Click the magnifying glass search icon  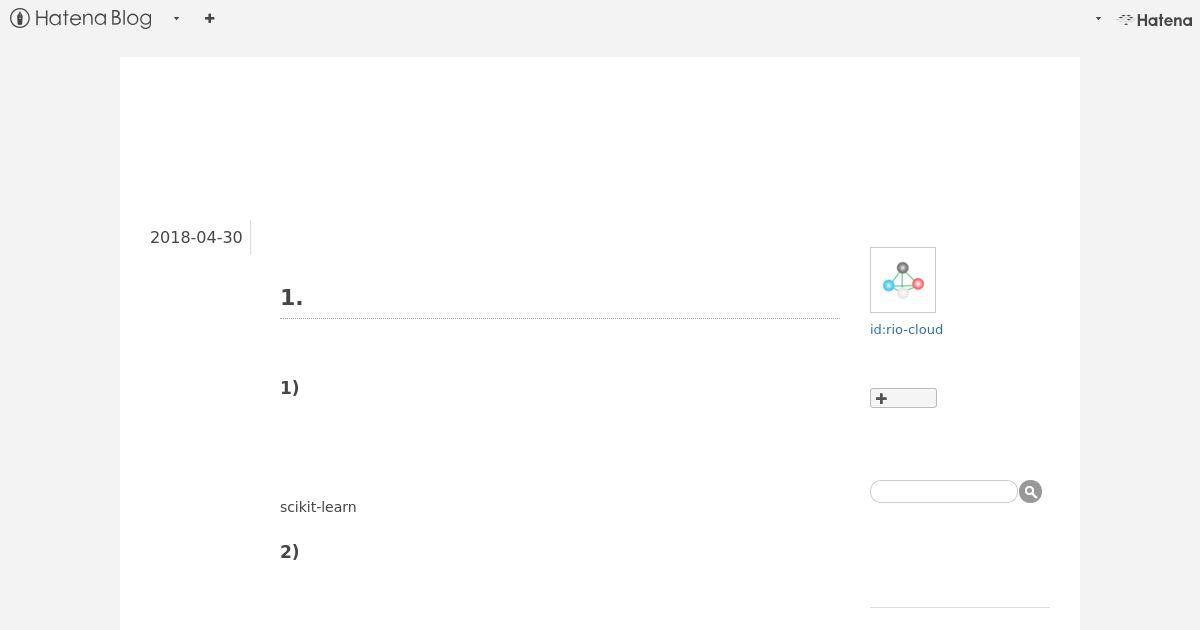(x=1030, y=491)
